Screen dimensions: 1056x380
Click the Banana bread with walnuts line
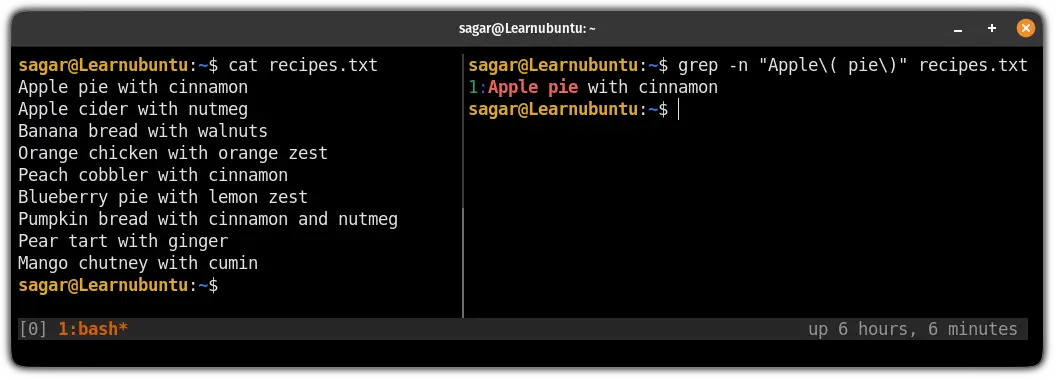pos(143,131)
